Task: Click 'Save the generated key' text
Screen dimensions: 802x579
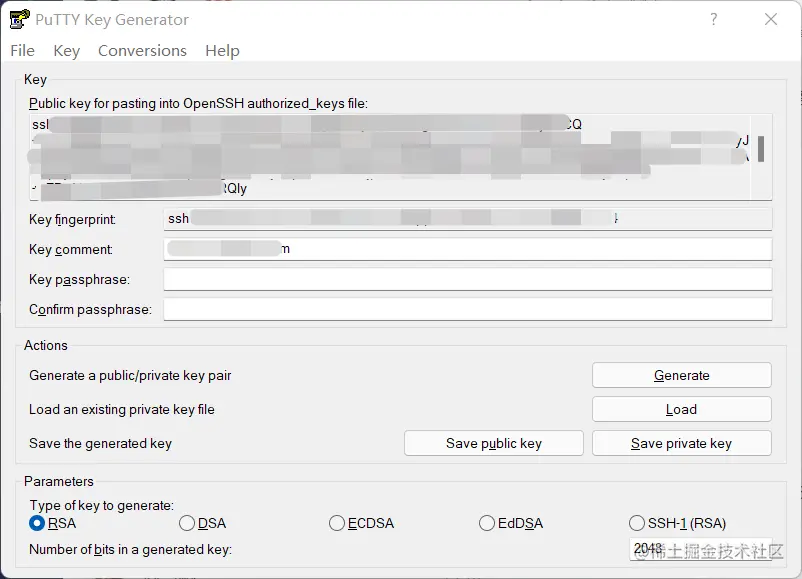Action: click(100, 443)
